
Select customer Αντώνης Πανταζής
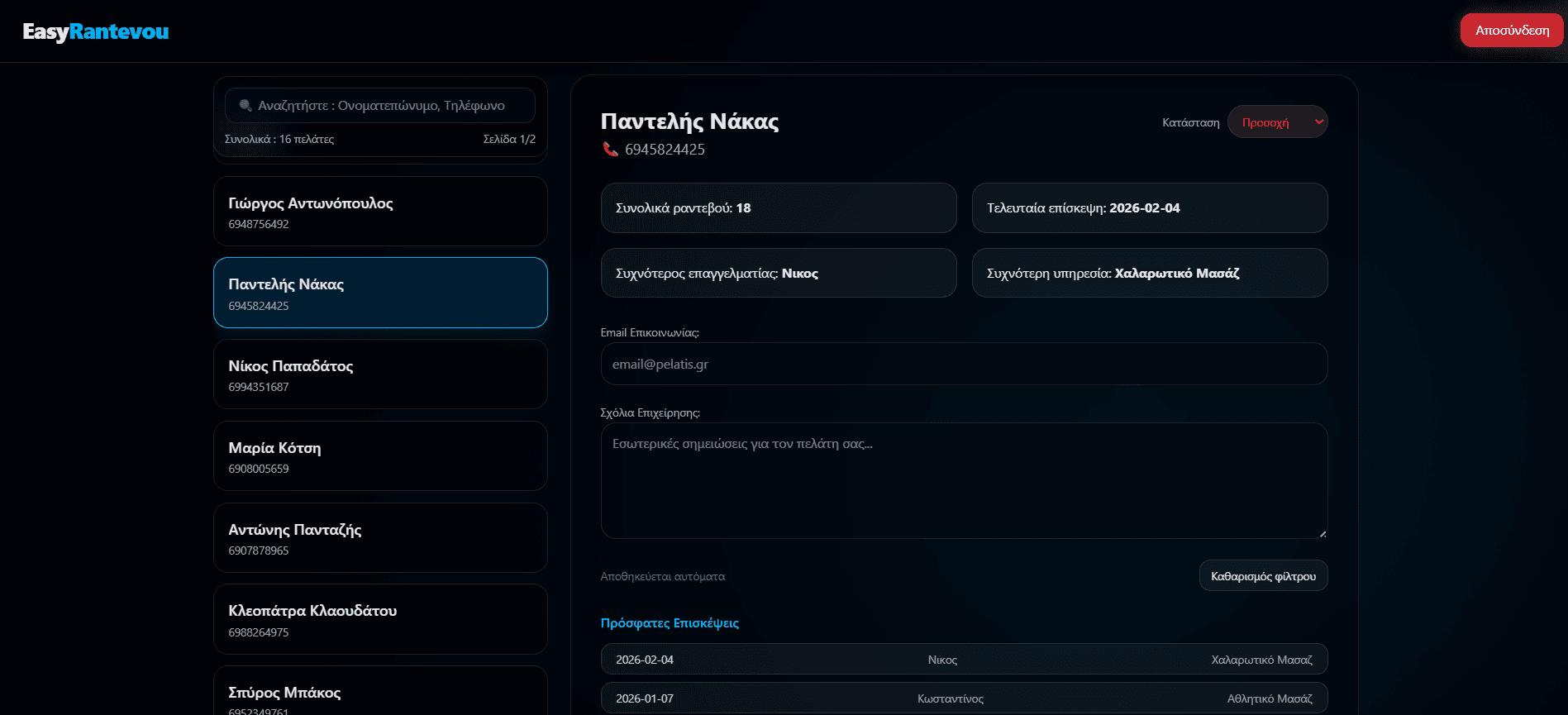coord(380,538)
